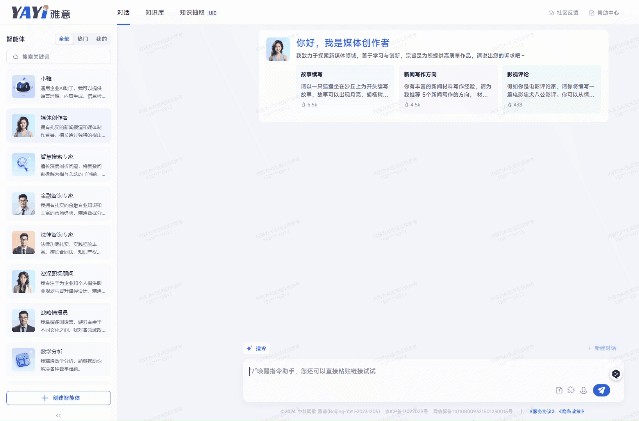639x421 pixels.
Task: Switch to the 知识库 tab
Action: [153, 13]
